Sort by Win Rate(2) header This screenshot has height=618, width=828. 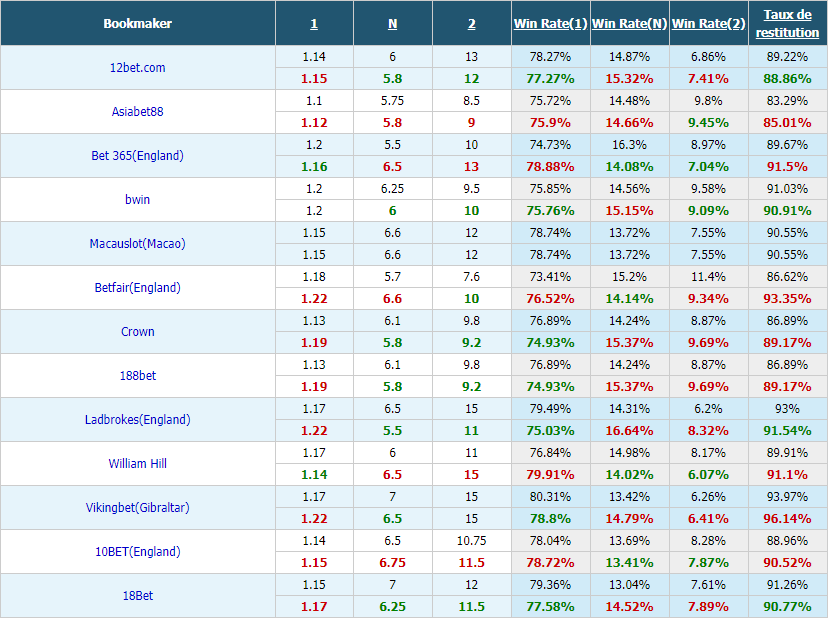tap(708, 24)
